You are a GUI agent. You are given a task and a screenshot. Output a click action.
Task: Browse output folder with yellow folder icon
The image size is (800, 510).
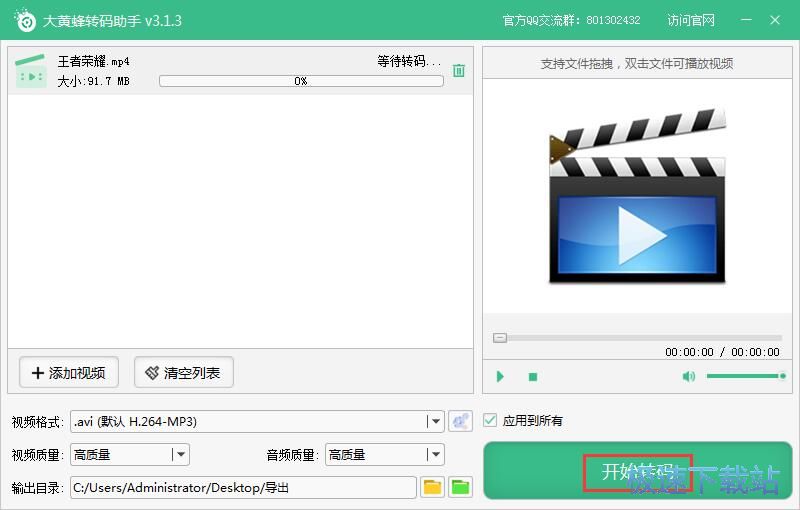[432, 488]
